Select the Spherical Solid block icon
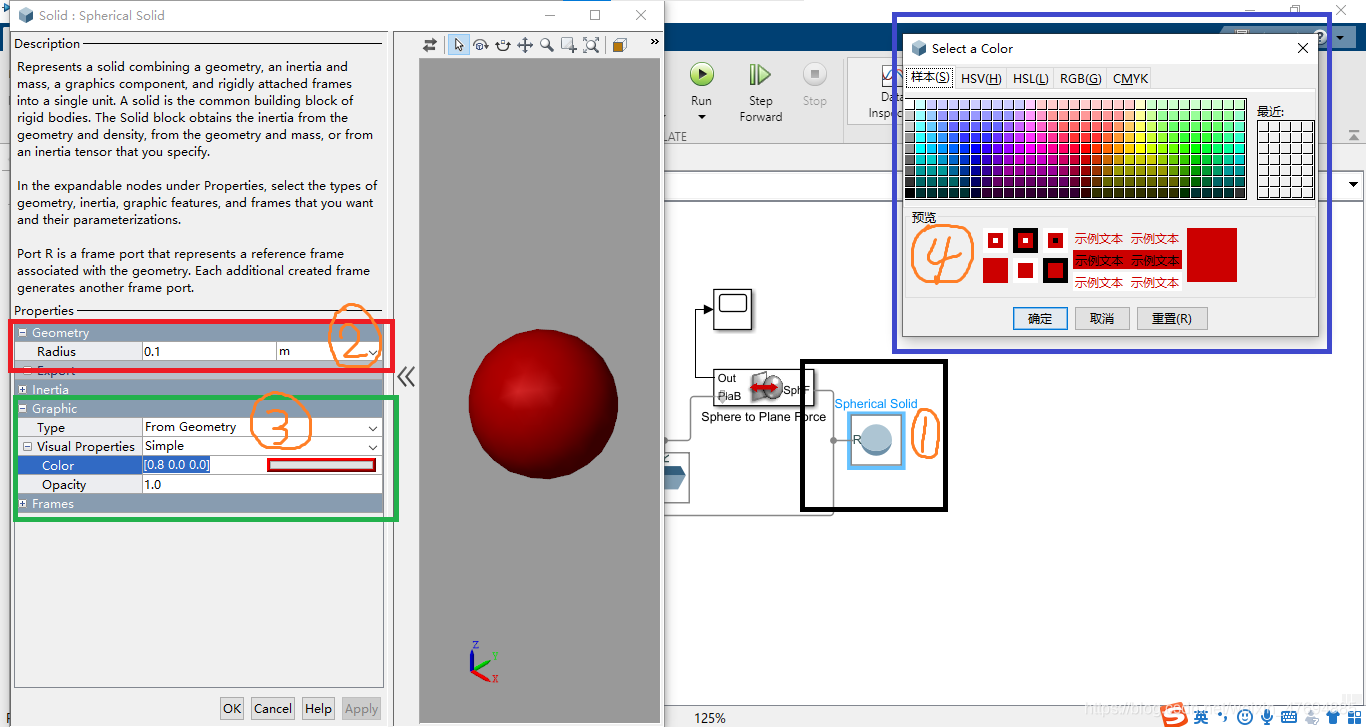The height and width of the screenshot is (727, 1366). tap(877, 440)
